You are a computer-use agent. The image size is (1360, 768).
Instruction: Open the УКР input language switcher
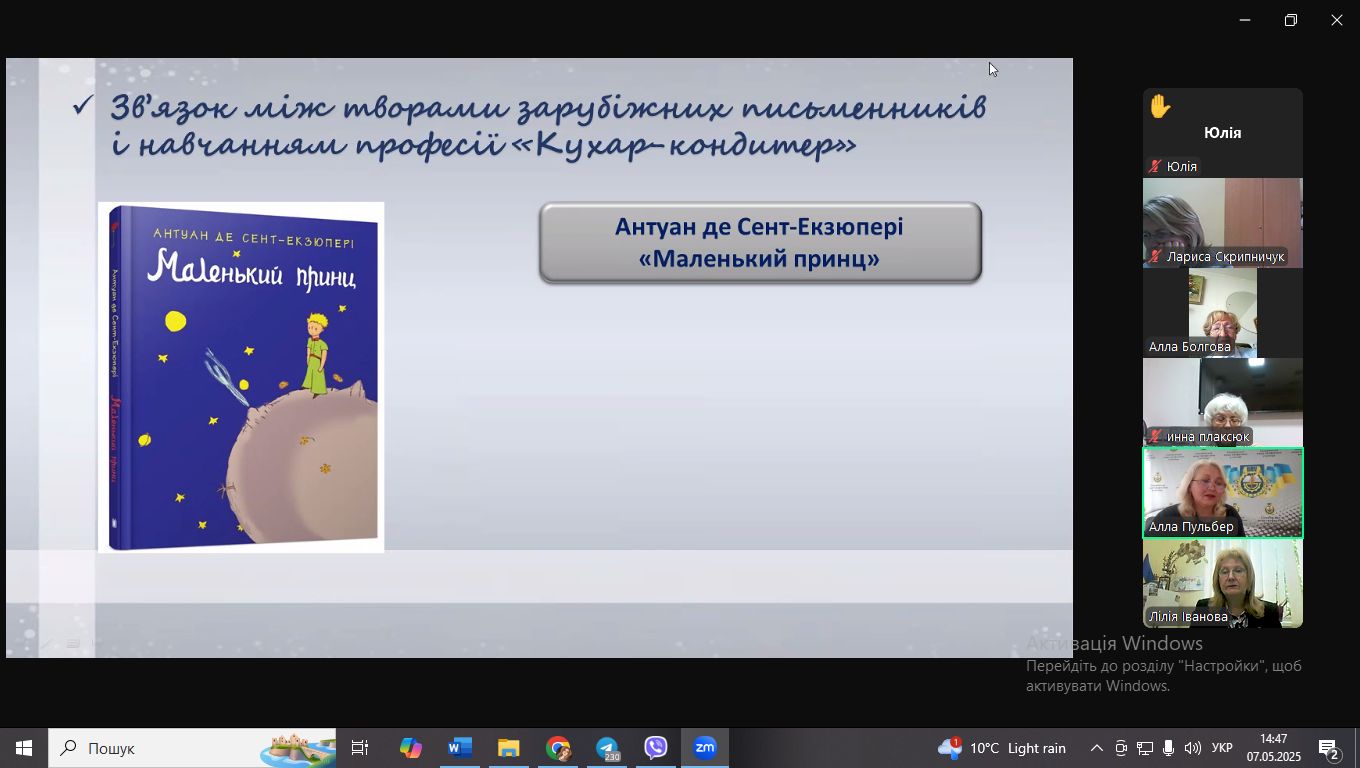(1222, 748)
